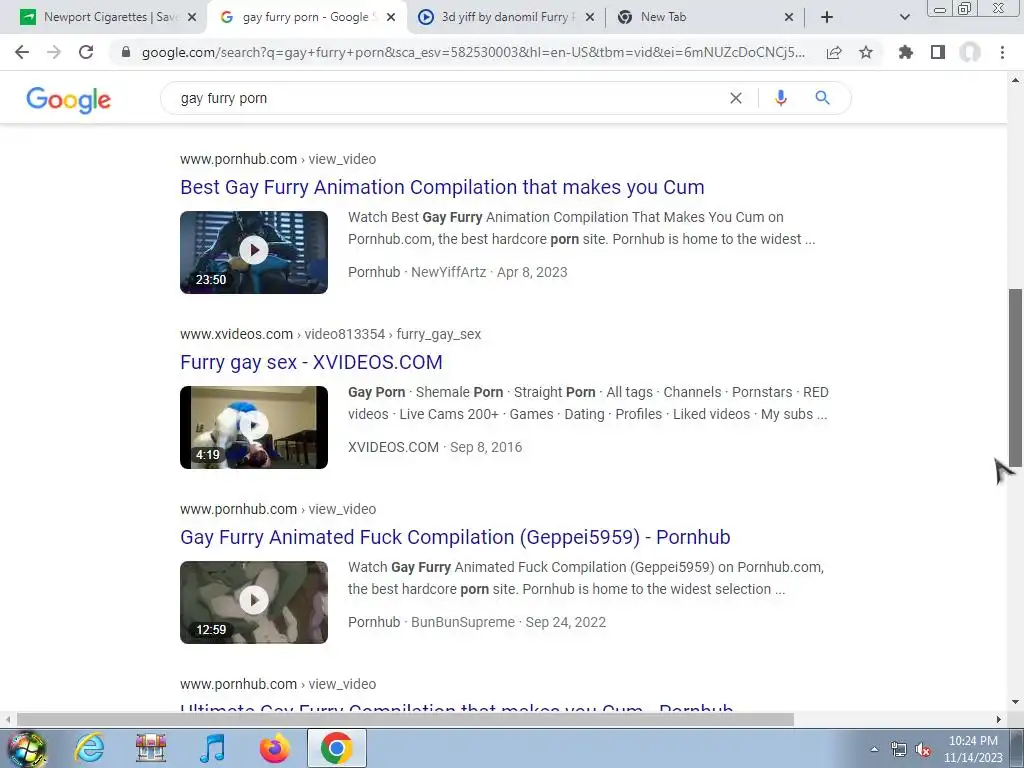Click the www.xvideos.com breadcrumb text
Image resolution: width=1024 pixels, height=768 pixels.
click(236, 334)
